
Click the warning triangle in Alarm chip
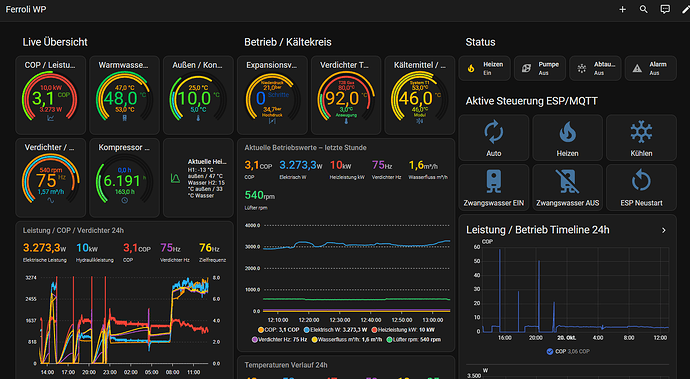(x=637, y=68)
